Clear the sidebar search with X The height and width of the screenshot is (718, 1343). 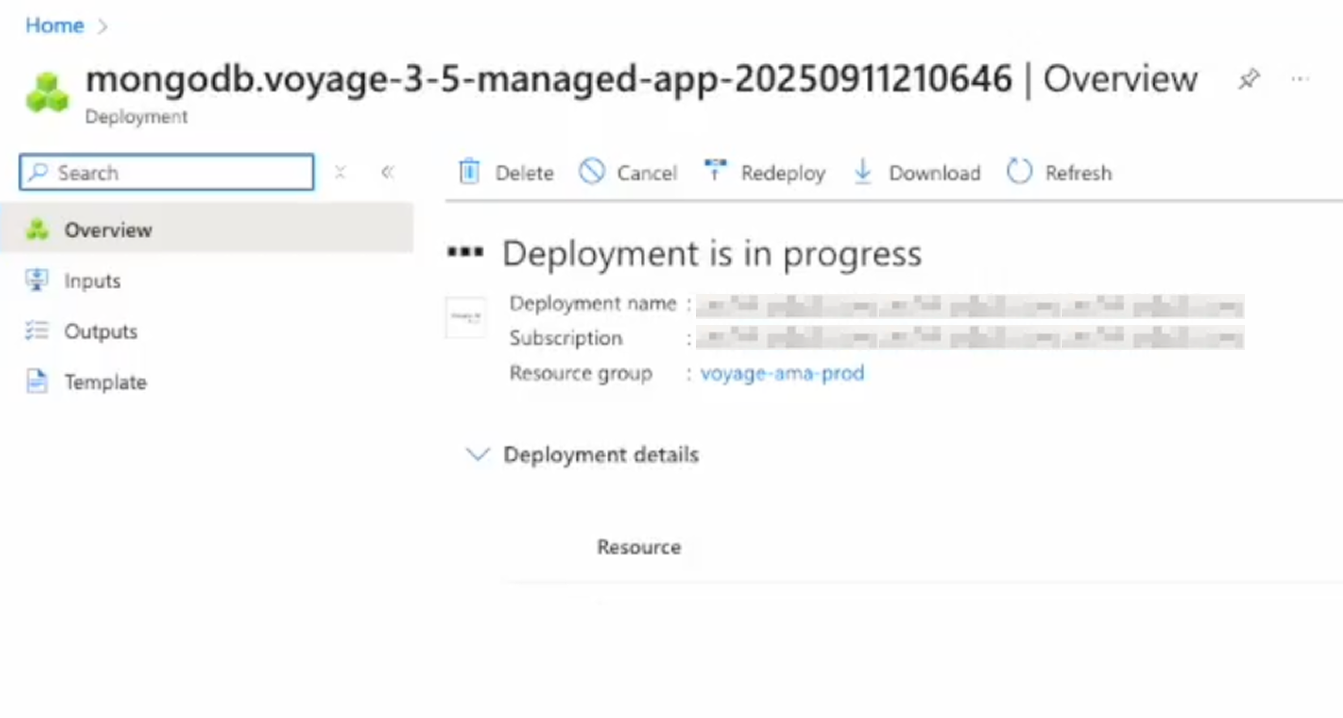340,173
